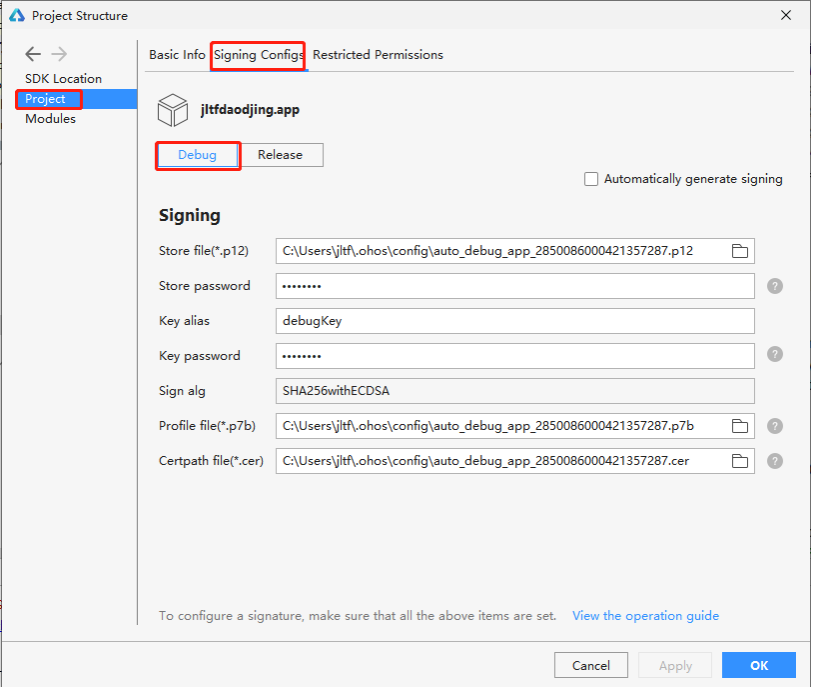Browse for Profile file p7b folder icon
The image size is (813, 689).
tap(739, 427)
